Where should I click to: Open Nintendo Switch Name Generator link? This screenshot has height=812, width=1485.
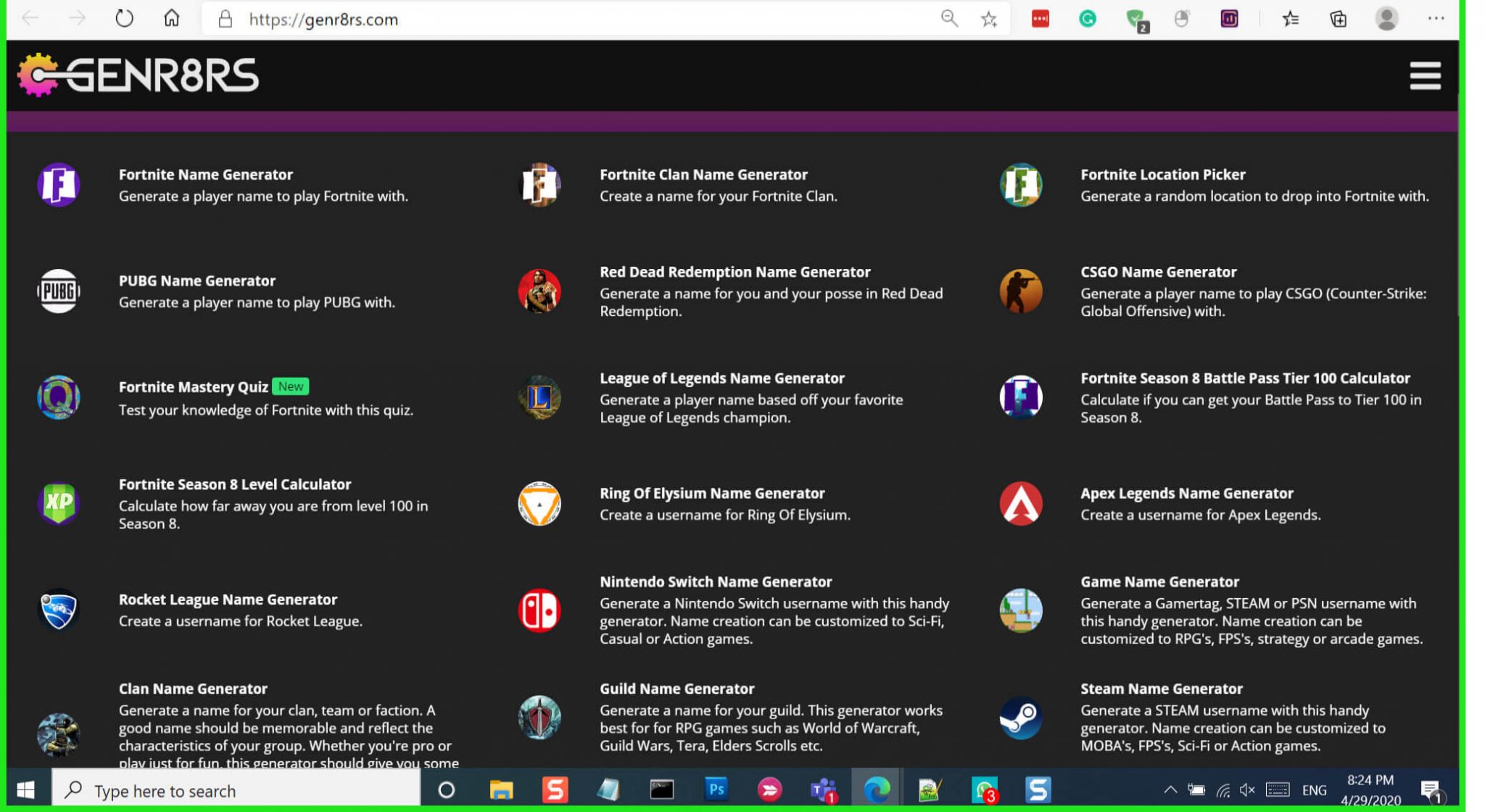pos(715,582)
